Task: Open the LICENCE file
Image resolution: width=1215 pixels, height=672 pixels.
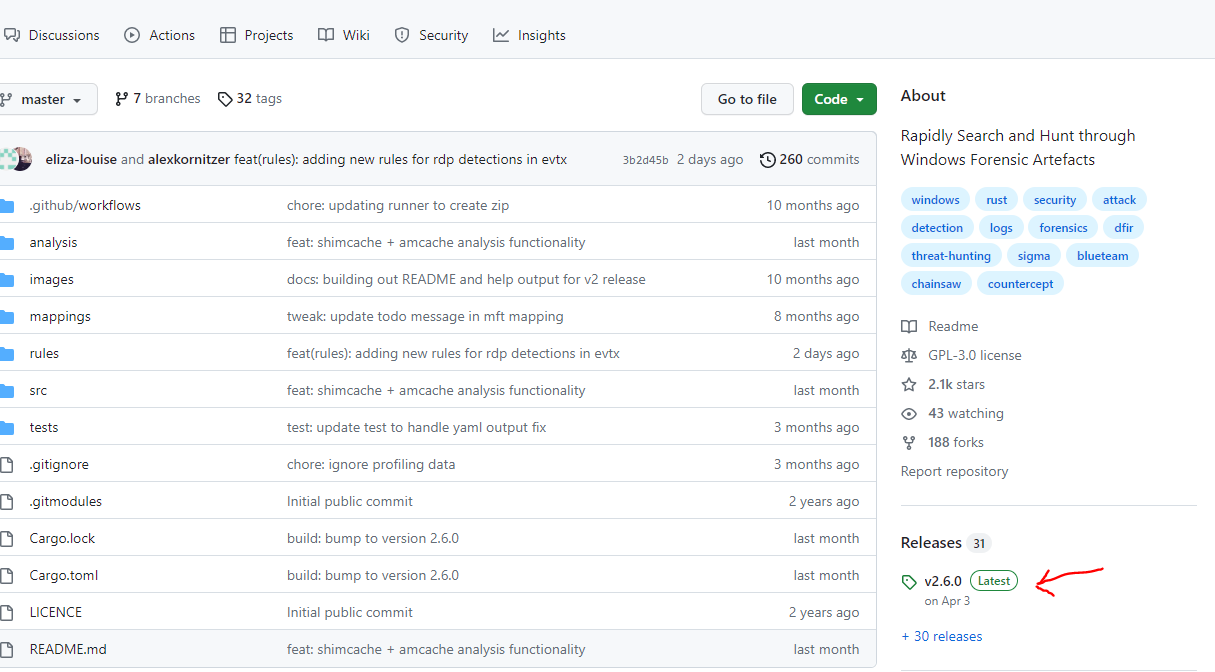Action: [55, 612]
